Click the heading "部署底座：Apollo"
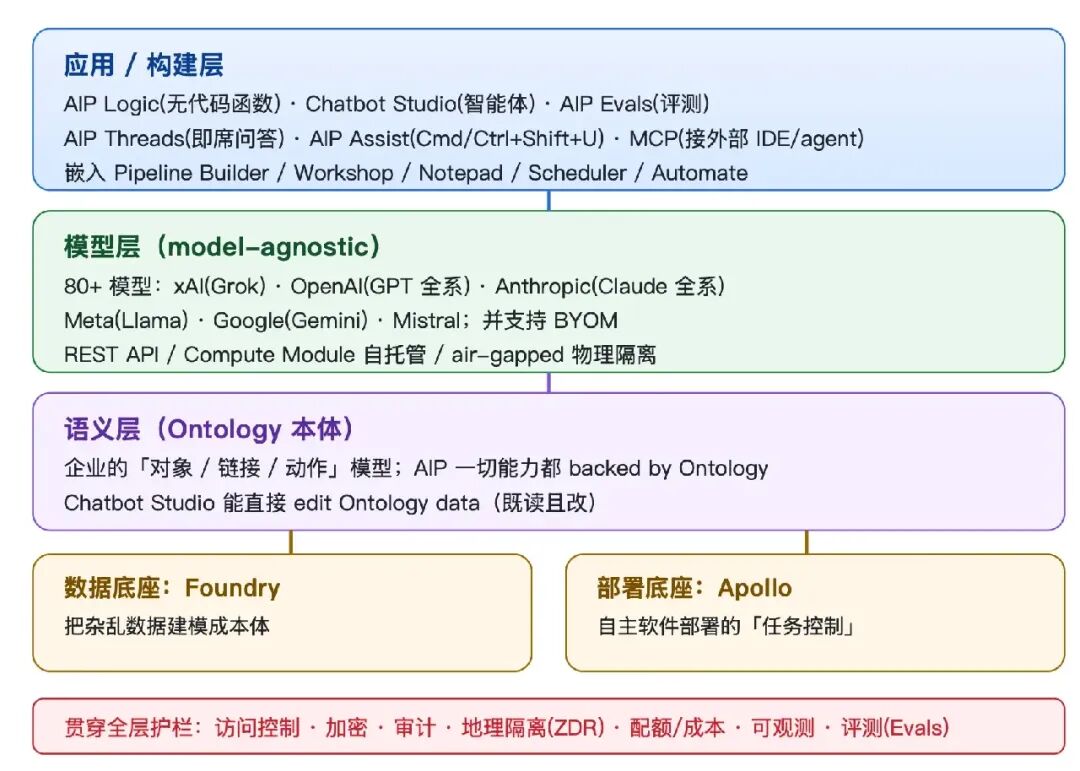 [694, 588]
